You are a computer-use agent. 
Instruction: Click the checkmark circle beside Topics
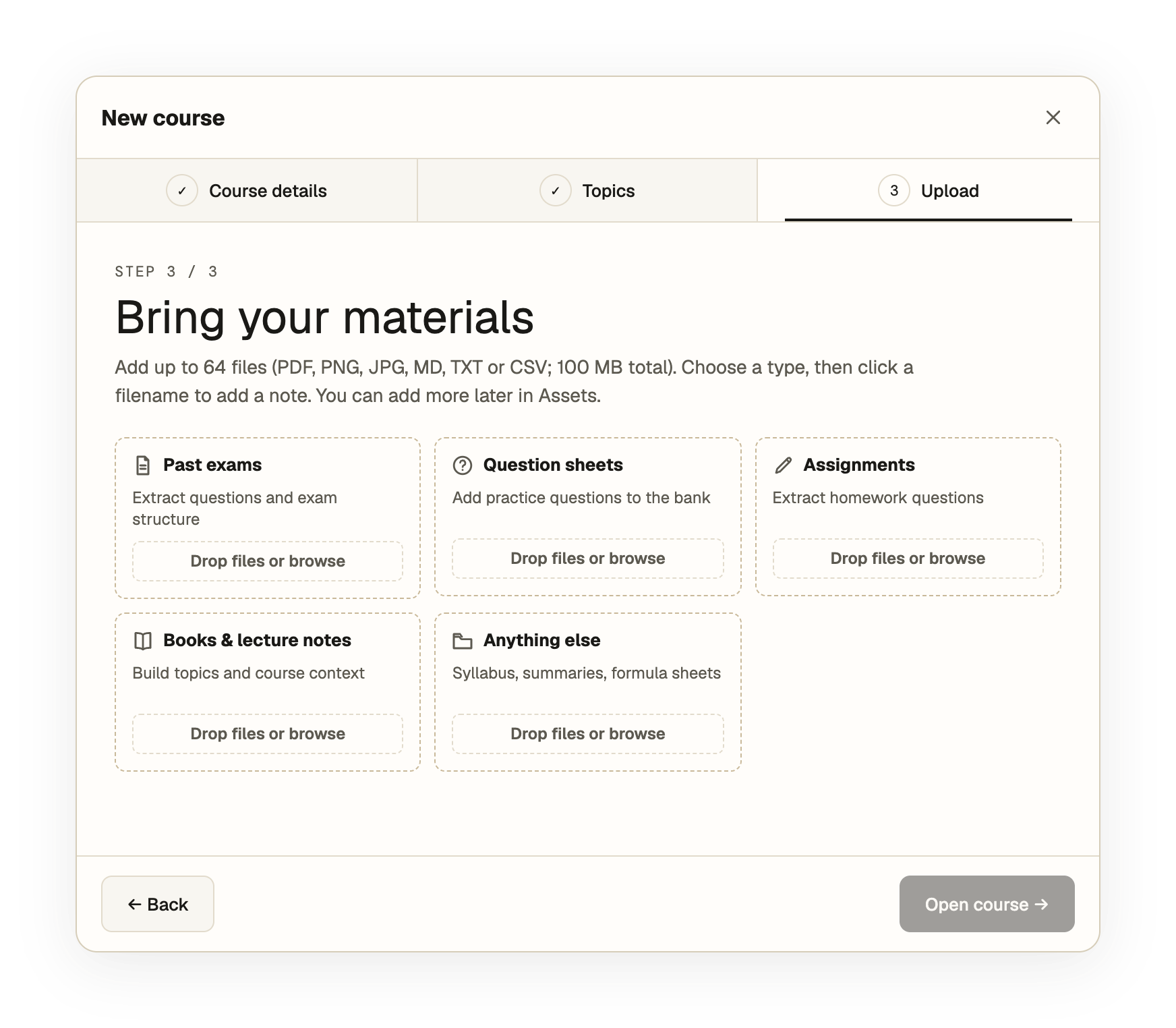[x=556, y=191]
